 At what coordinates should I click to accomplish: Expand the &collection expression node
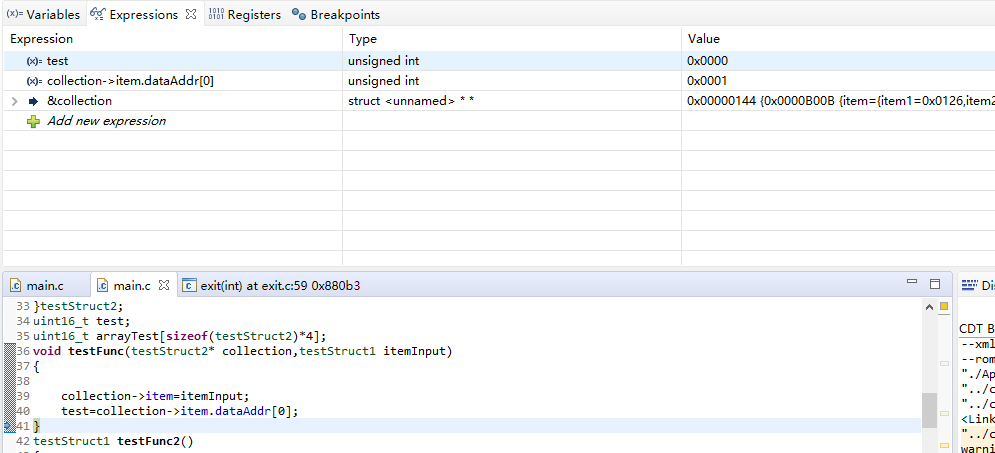coord(15,101)
